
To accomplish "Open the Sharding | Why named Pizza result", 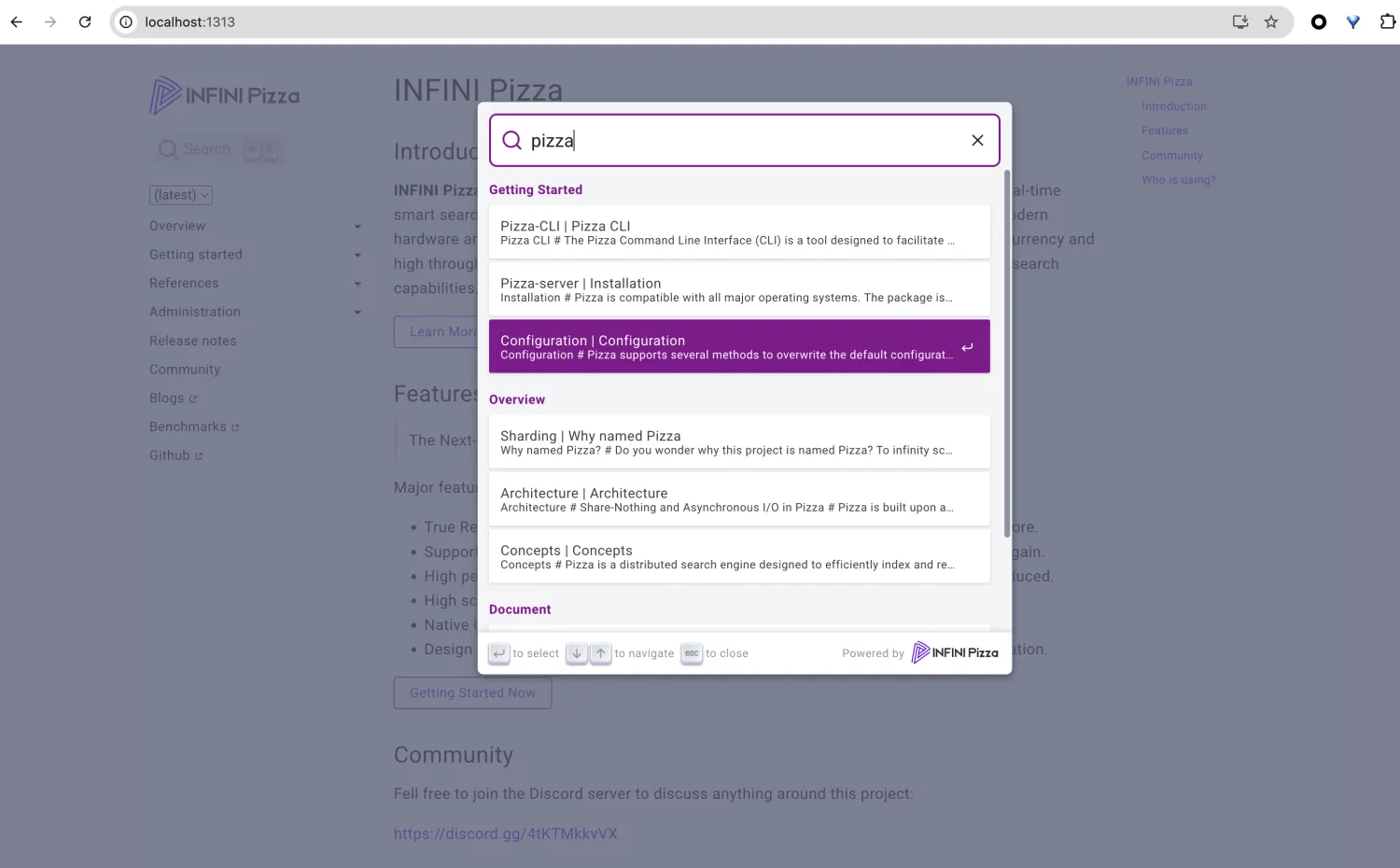I will pos(739,442).
